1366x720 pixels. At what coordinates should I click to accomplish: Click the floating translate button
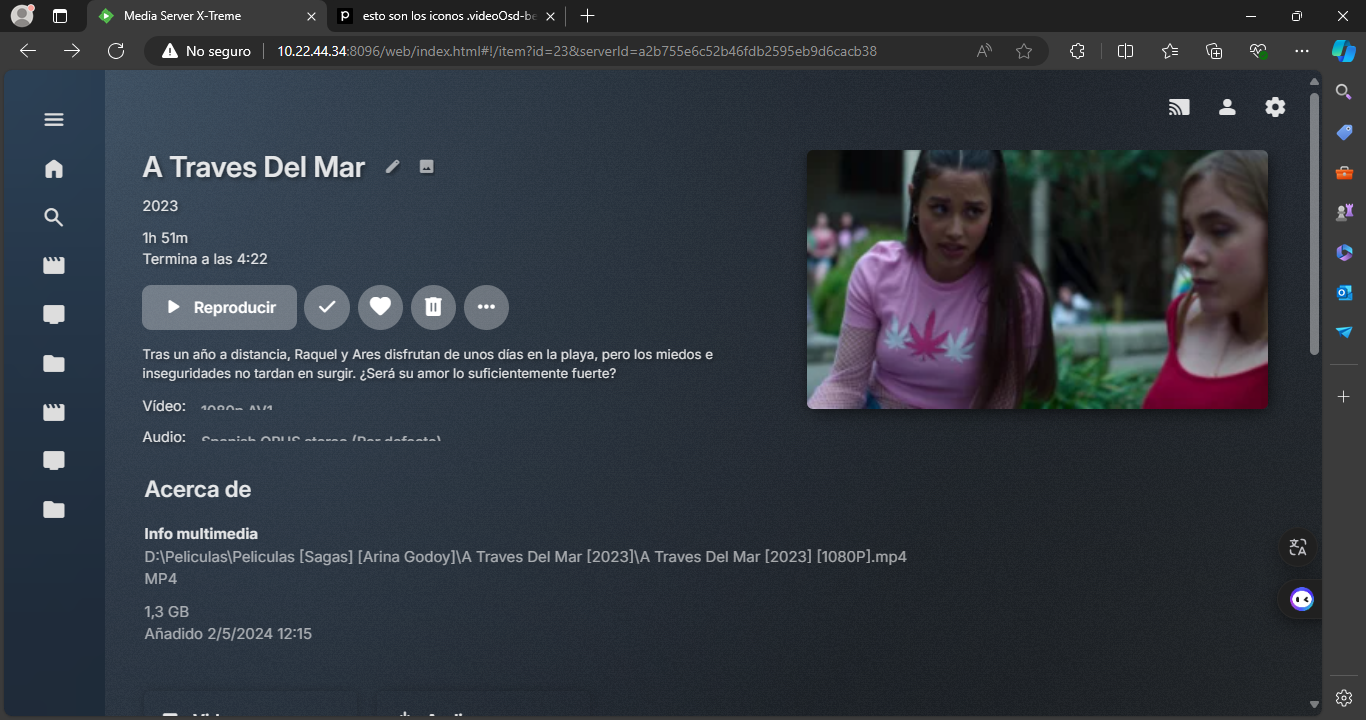tap(1298, 547)
